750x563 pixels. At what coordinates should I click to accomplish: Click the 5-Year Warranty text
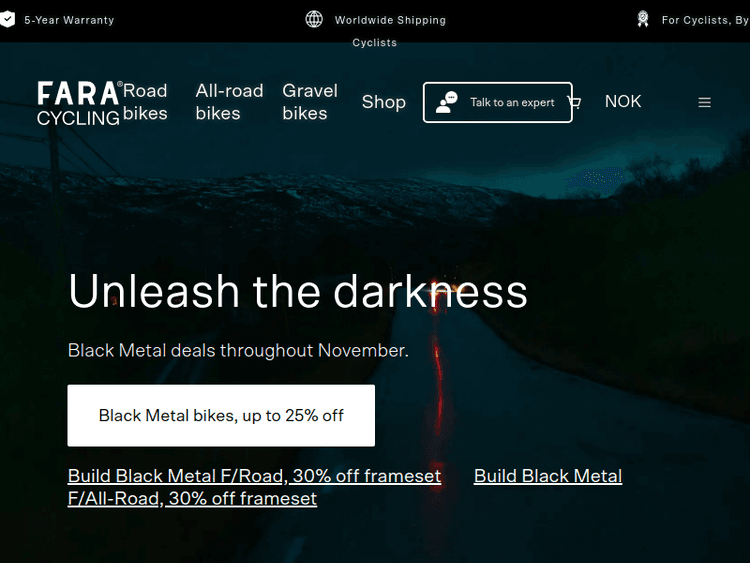(69, 20)
